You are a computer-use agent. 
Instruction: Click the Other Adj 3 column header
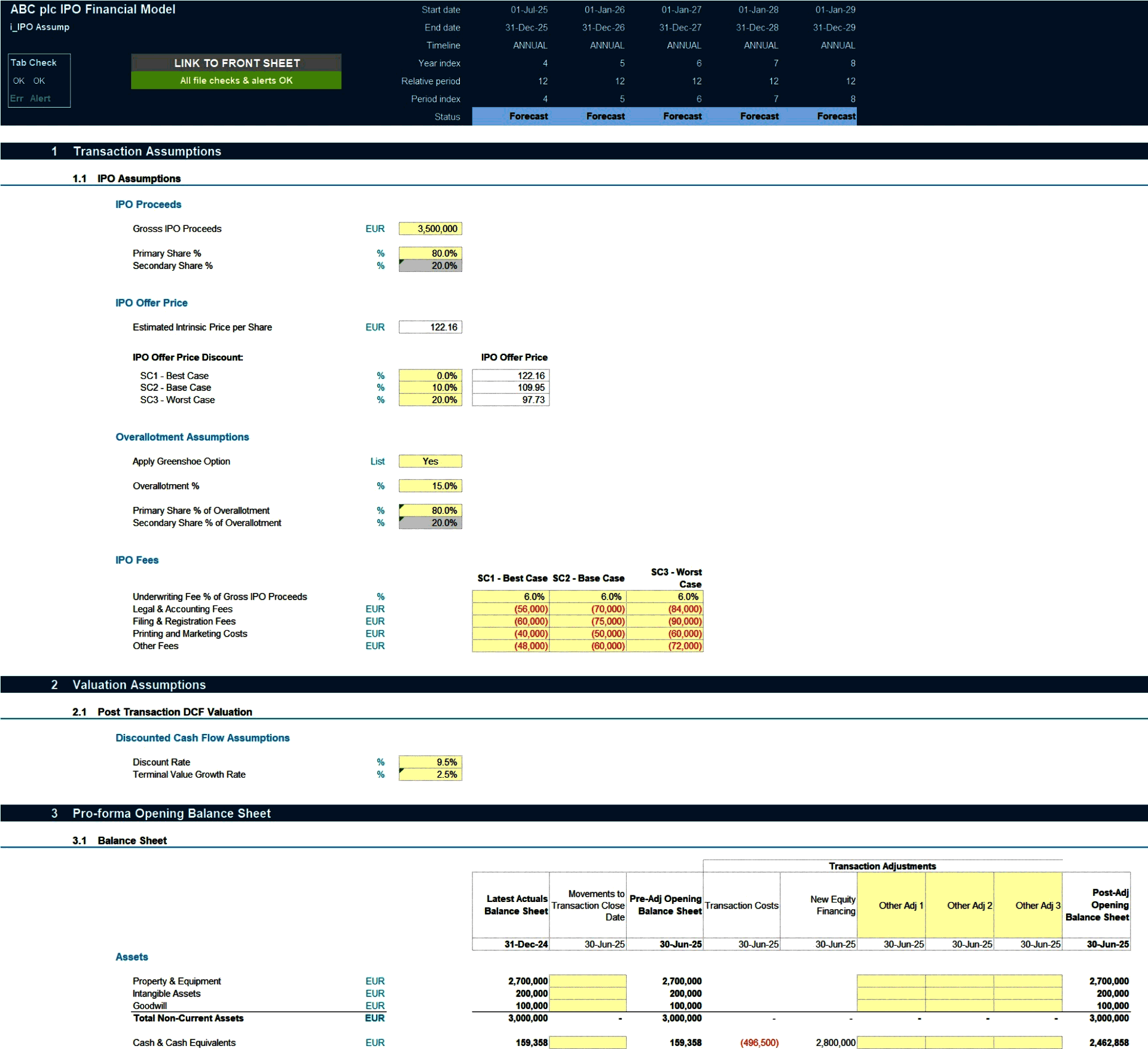click(x=1028, y=905)
